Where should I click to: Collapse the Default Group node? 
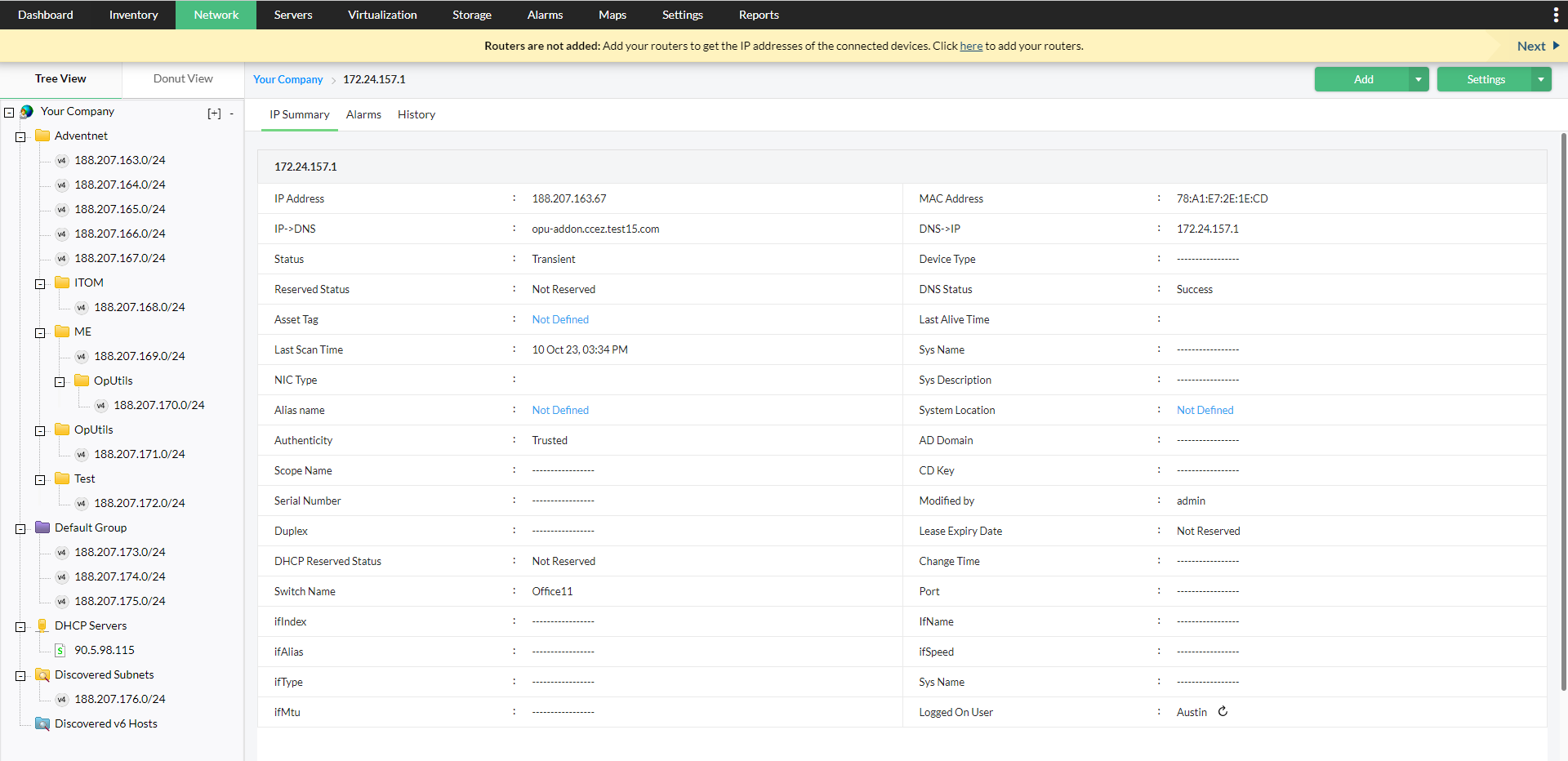(x=20, y=527)
